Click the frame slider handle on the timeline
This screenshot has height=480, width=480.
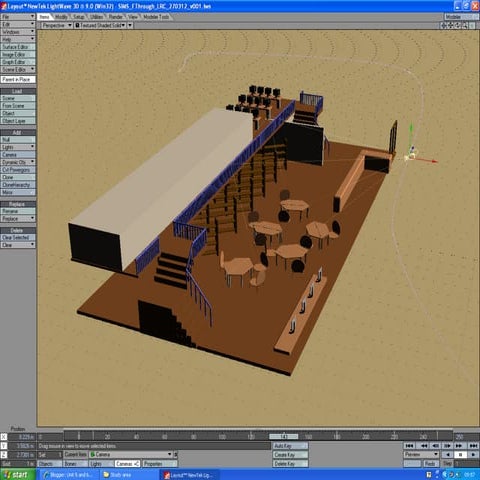[284, 436]
